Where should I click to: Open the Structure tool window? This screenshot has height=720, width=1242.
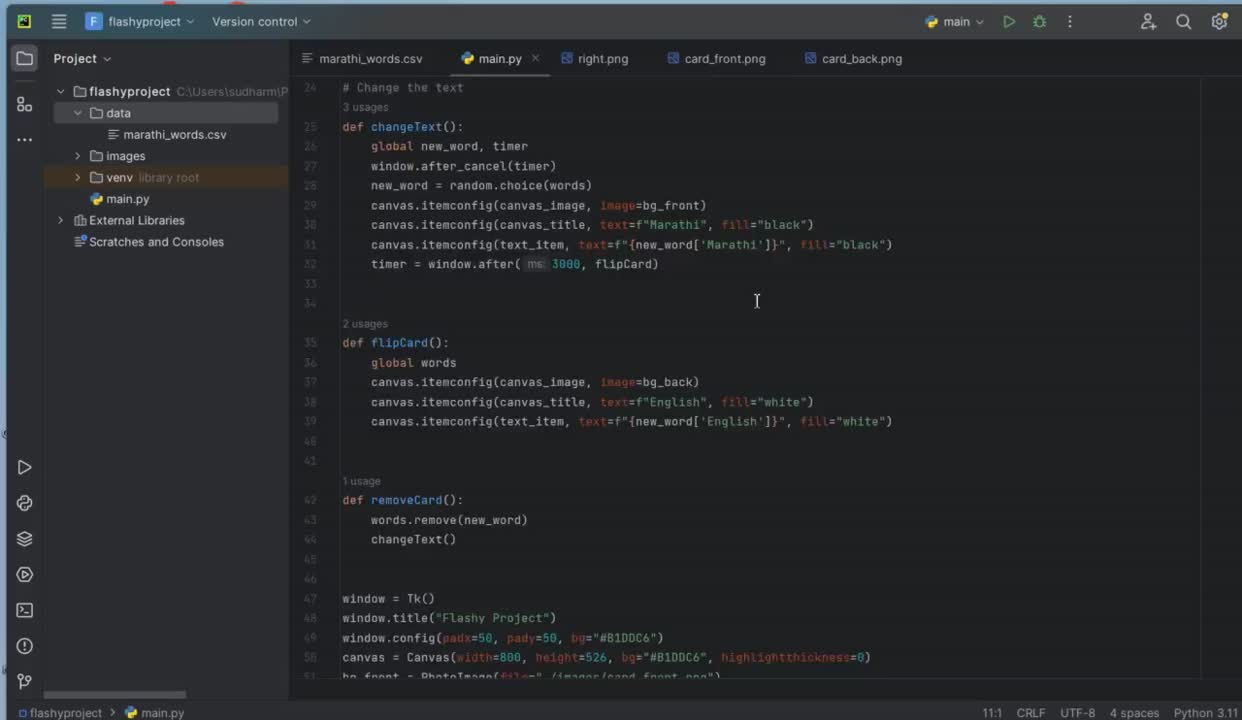click(24, 104)
